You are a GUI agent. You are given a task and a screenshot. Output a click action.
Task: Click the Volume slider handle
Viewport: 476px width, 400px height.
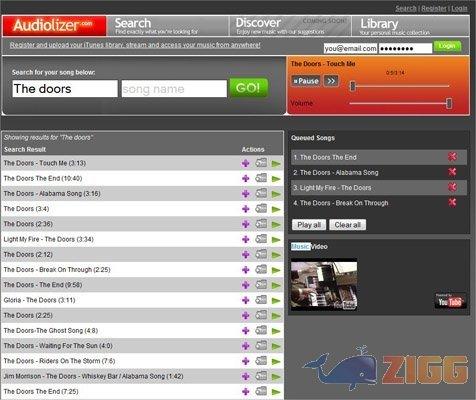(449, 103)
